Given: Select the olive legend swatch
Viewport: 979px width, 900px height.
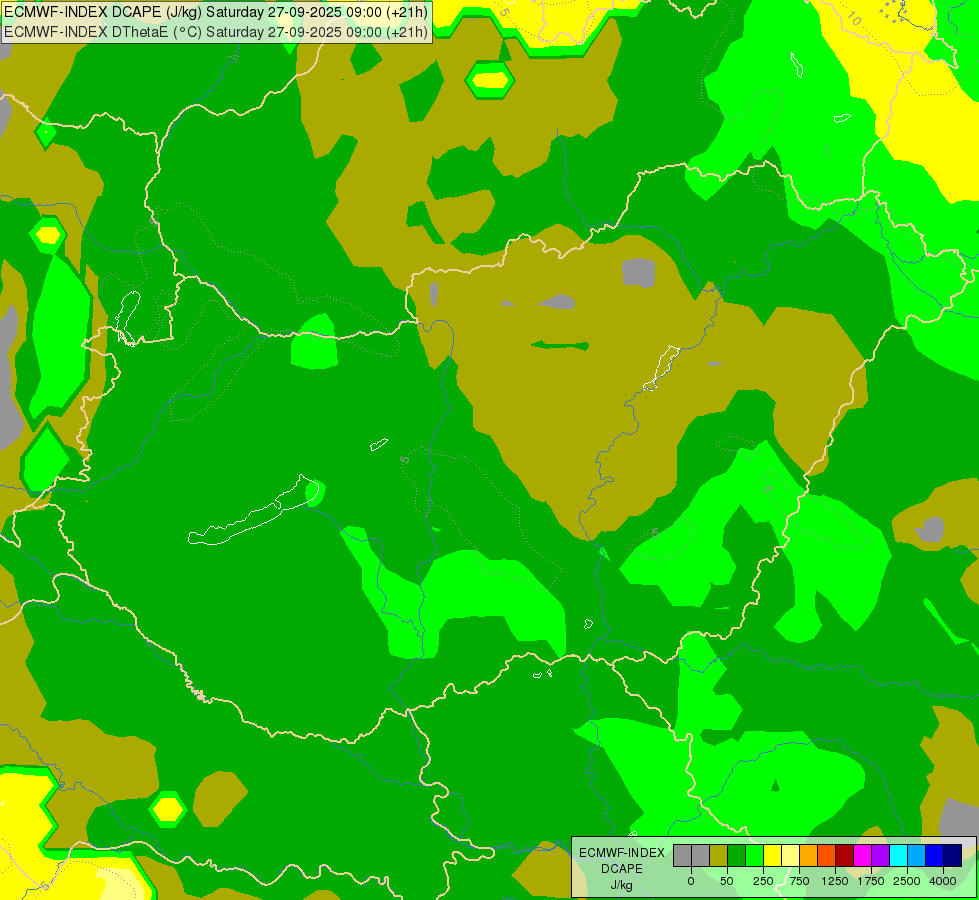Looking at the screenshot, I should coord(718,856).
